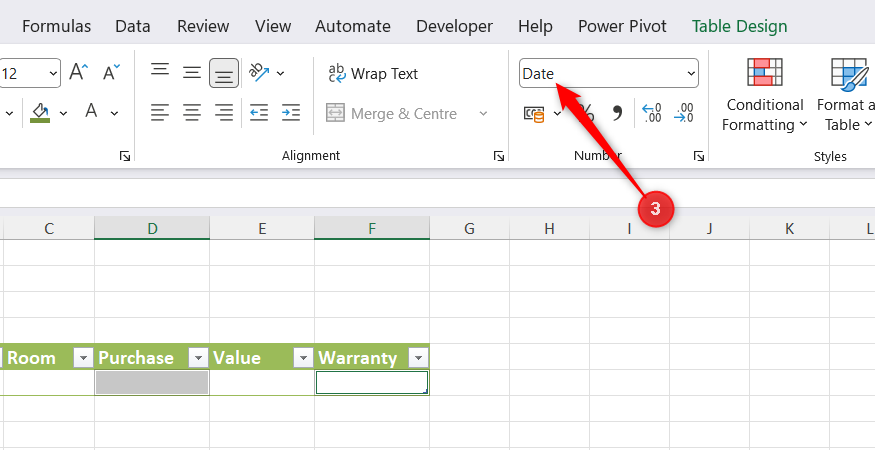The width and height of the screenshot is (875, 450).
Task: Select column H header
Action: pos(550,228)
